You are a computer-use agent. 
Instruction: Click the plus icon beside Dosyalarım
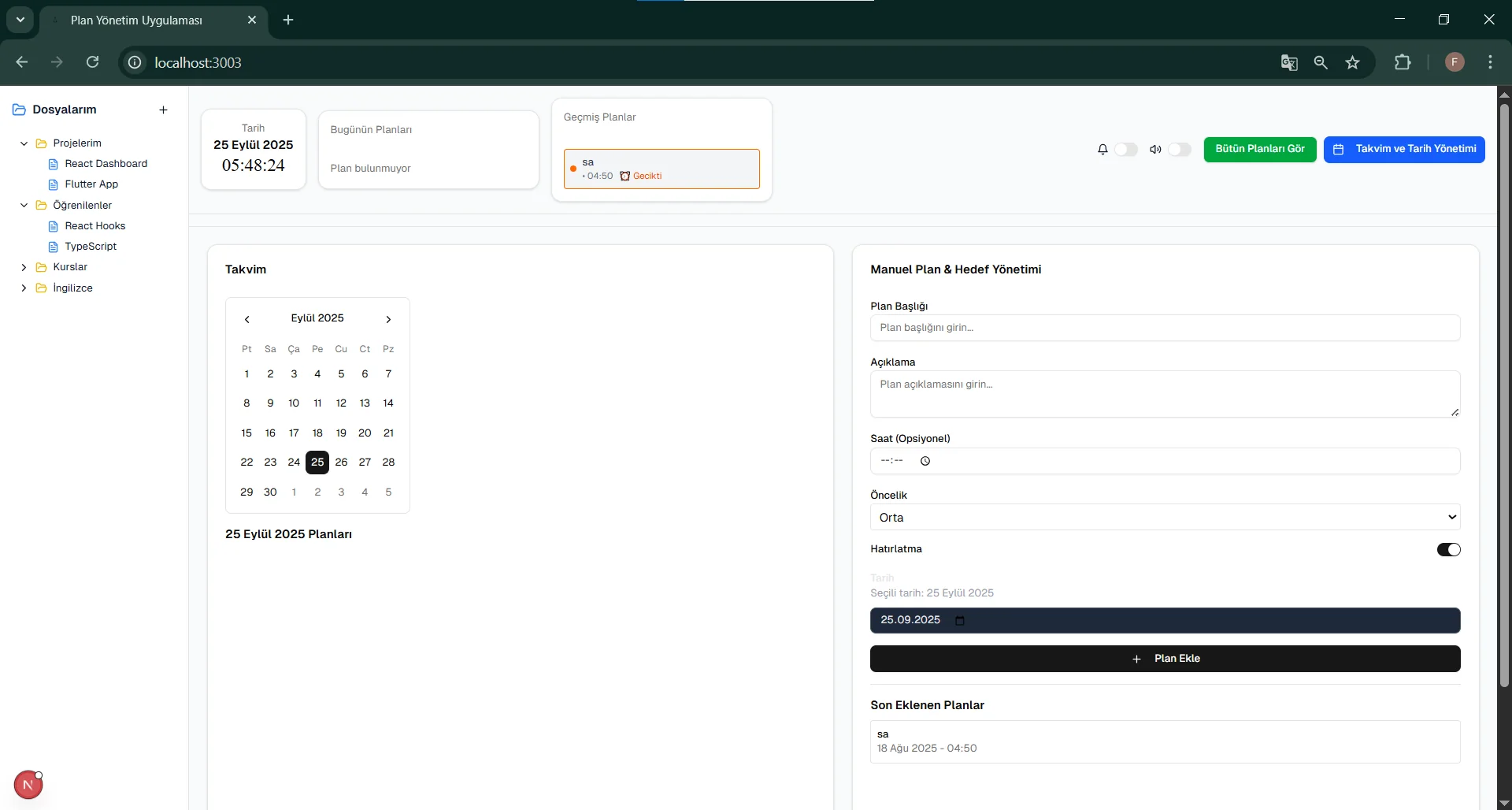(x=163, y=110)
